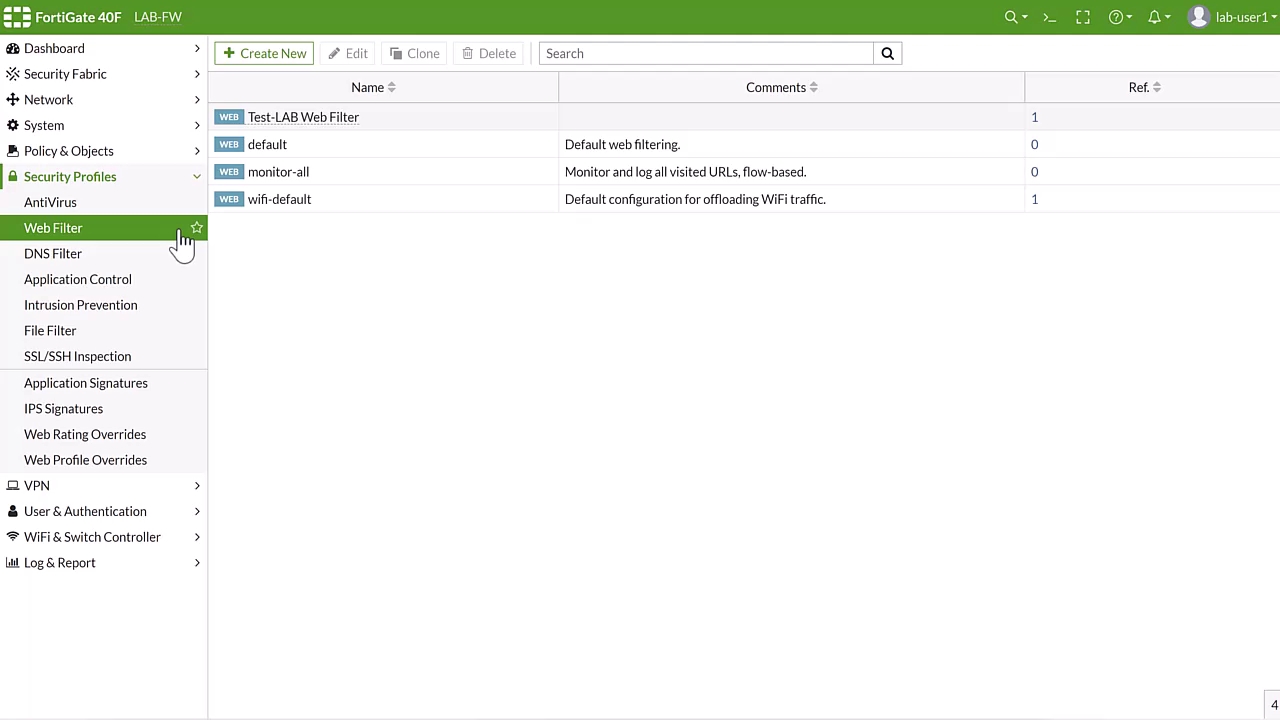Screen dimensions: 1280x720
Task: Open reference count link for wifi-default
Action: [1034, 199]
